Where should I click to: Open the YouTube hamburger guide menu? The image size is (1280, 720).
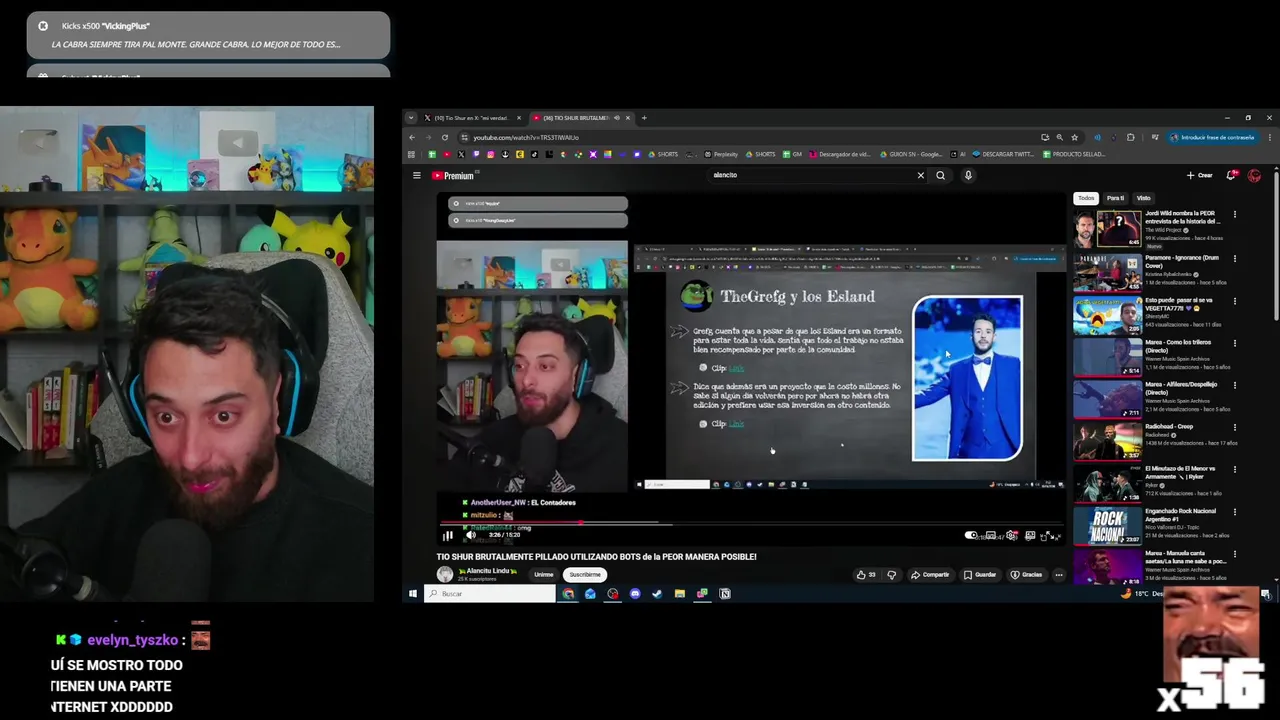[x=417, y=175]
